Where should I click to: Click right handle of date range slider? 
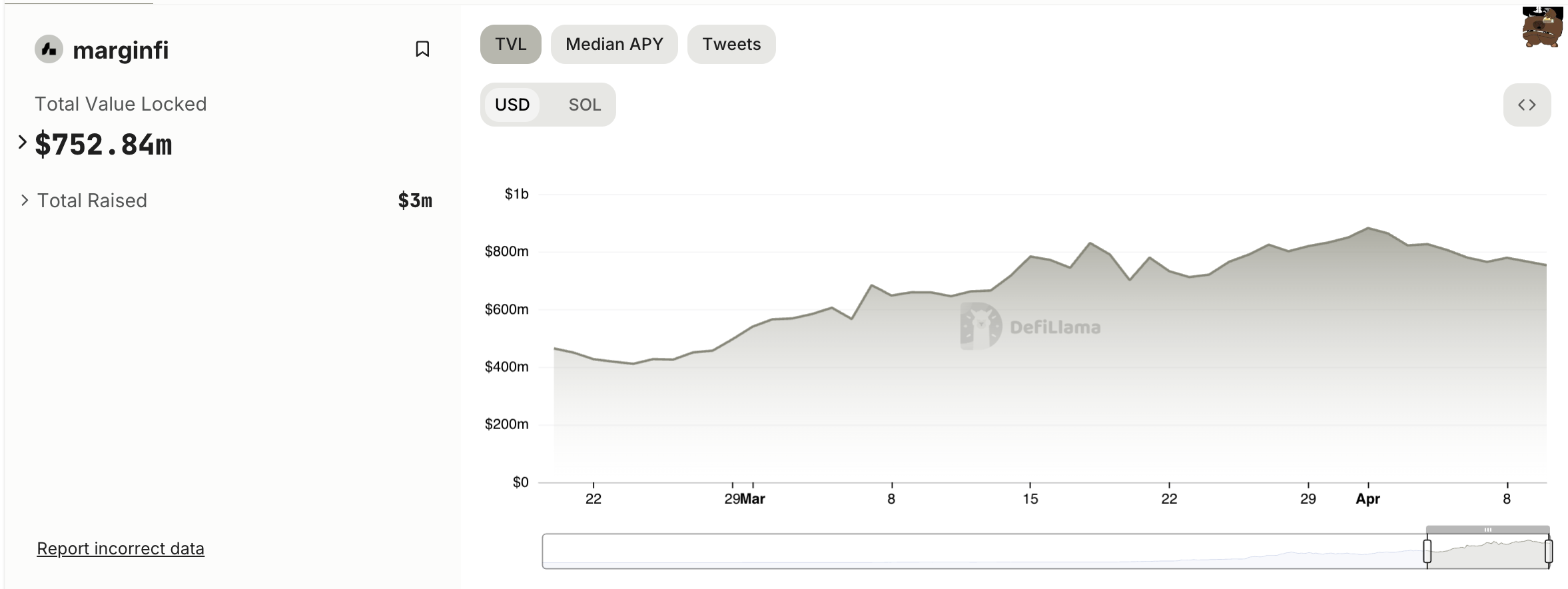[x=1549, y=551]
